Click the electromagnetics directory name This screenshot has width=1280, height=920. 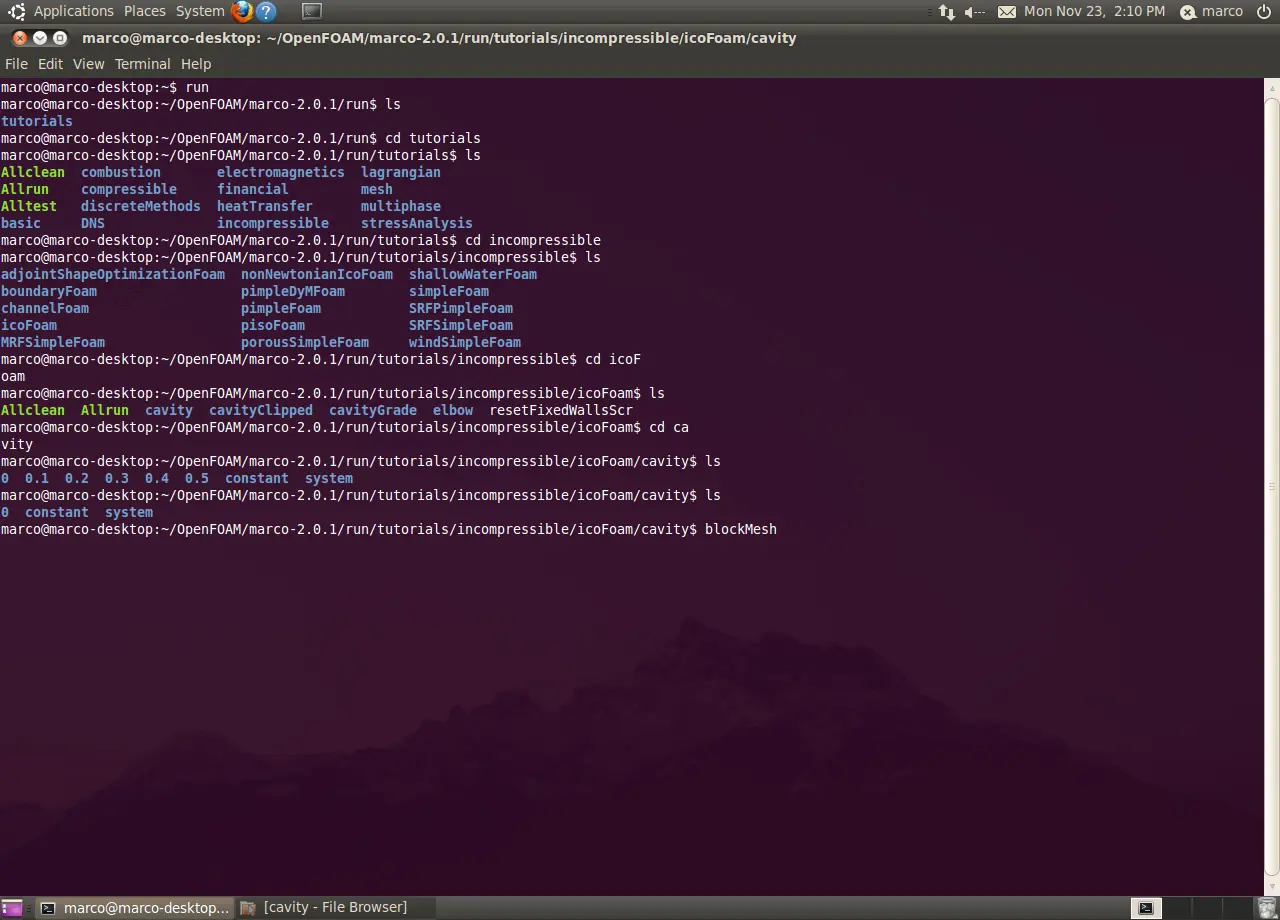pos(281,172)
